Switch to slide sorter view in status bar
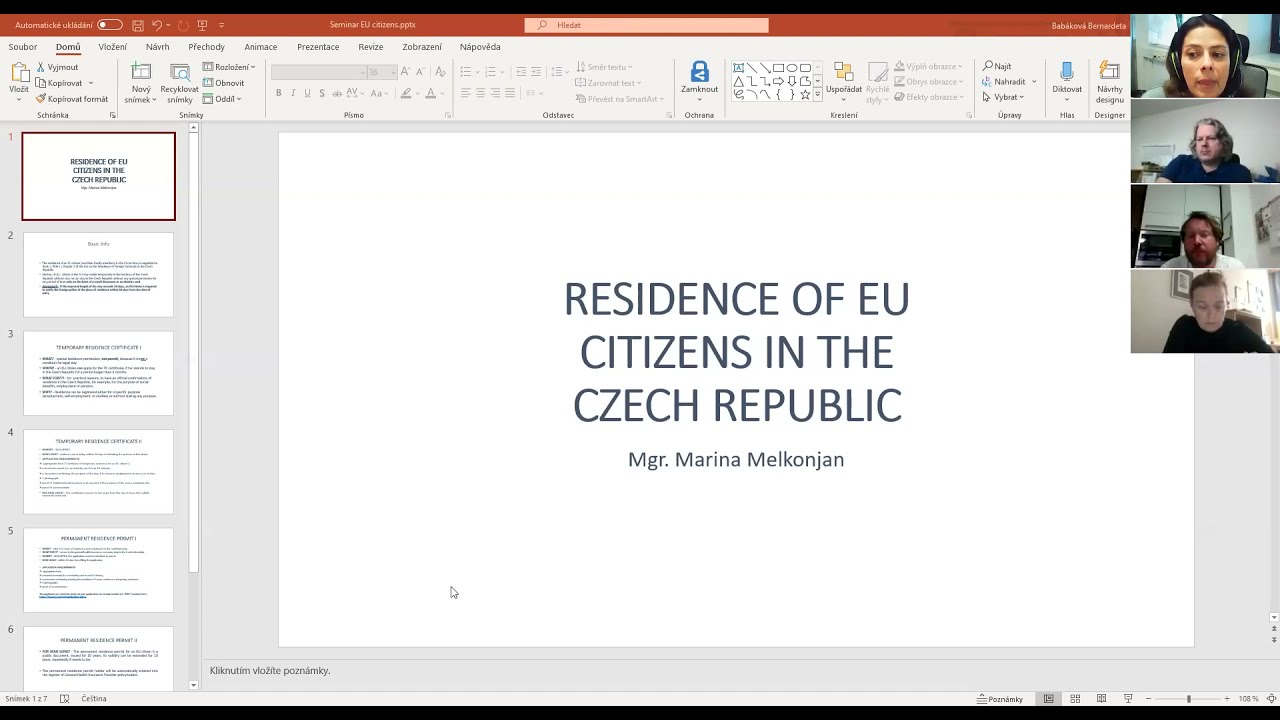The width and height of the screenshot is (1280, 720). (x=1075, y=699)
